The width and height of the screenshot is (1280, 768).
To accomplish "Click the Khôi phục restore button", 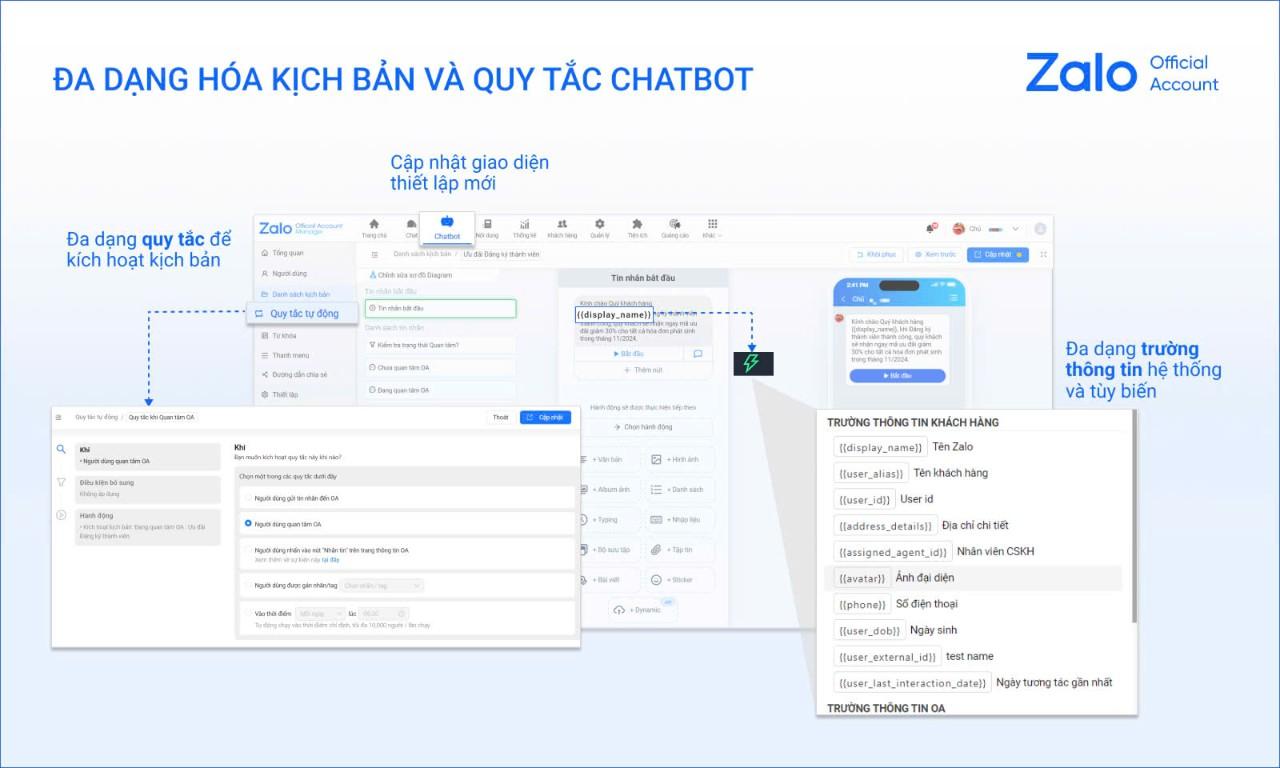I will tap(877, 255).
